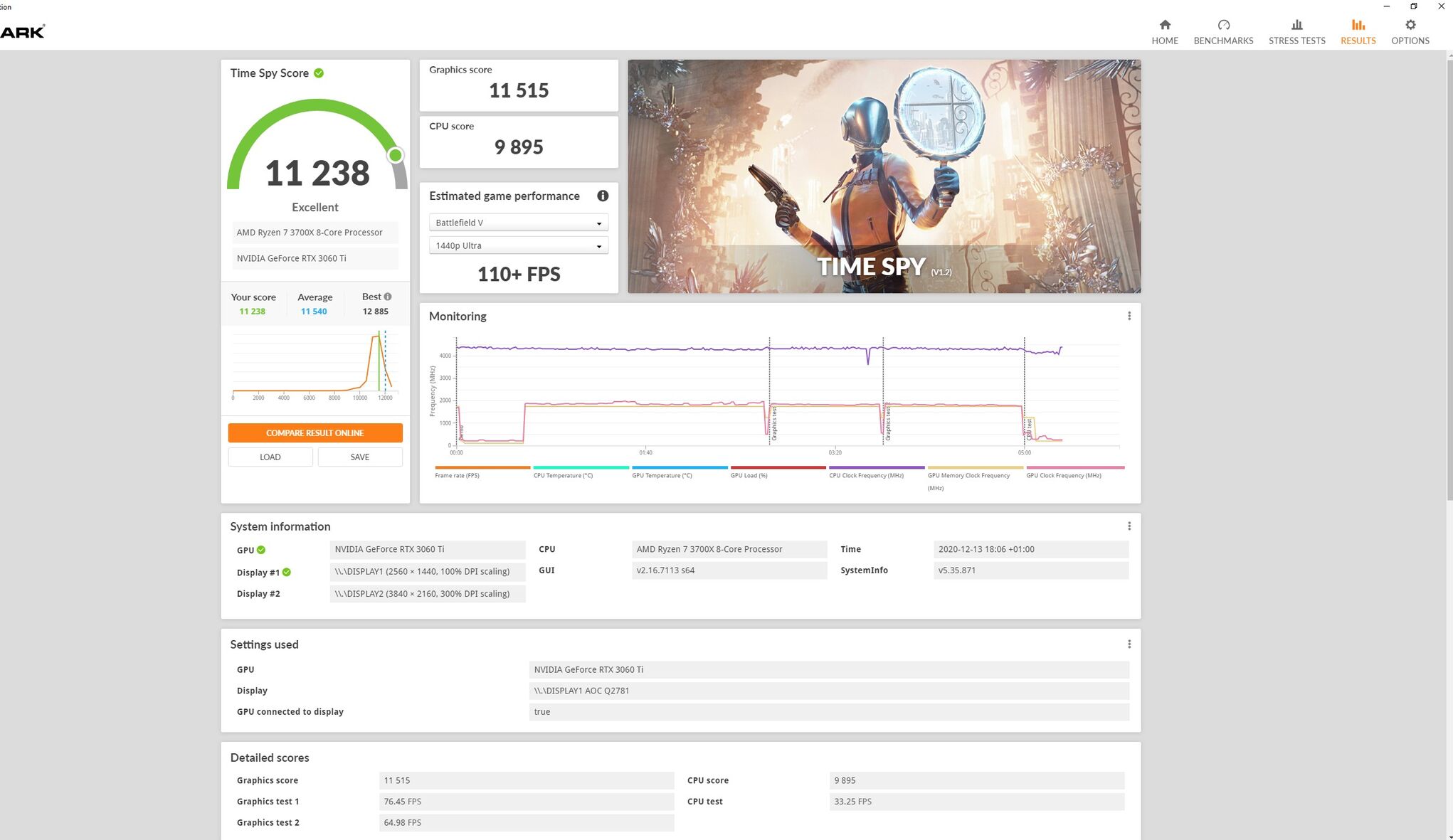Click the Load button
Viewport: 1453px width, 840px height.
[x=270, y=457]
